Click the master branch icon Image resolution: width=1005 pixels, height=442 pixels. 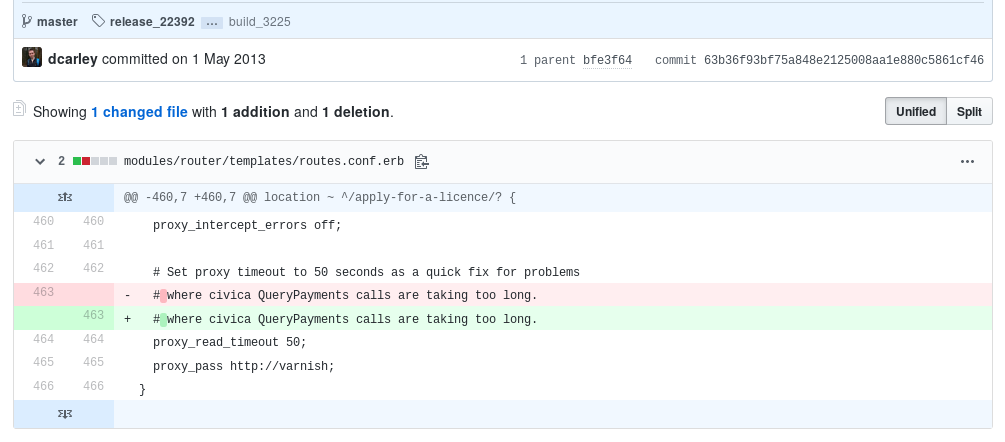point(26,21)
